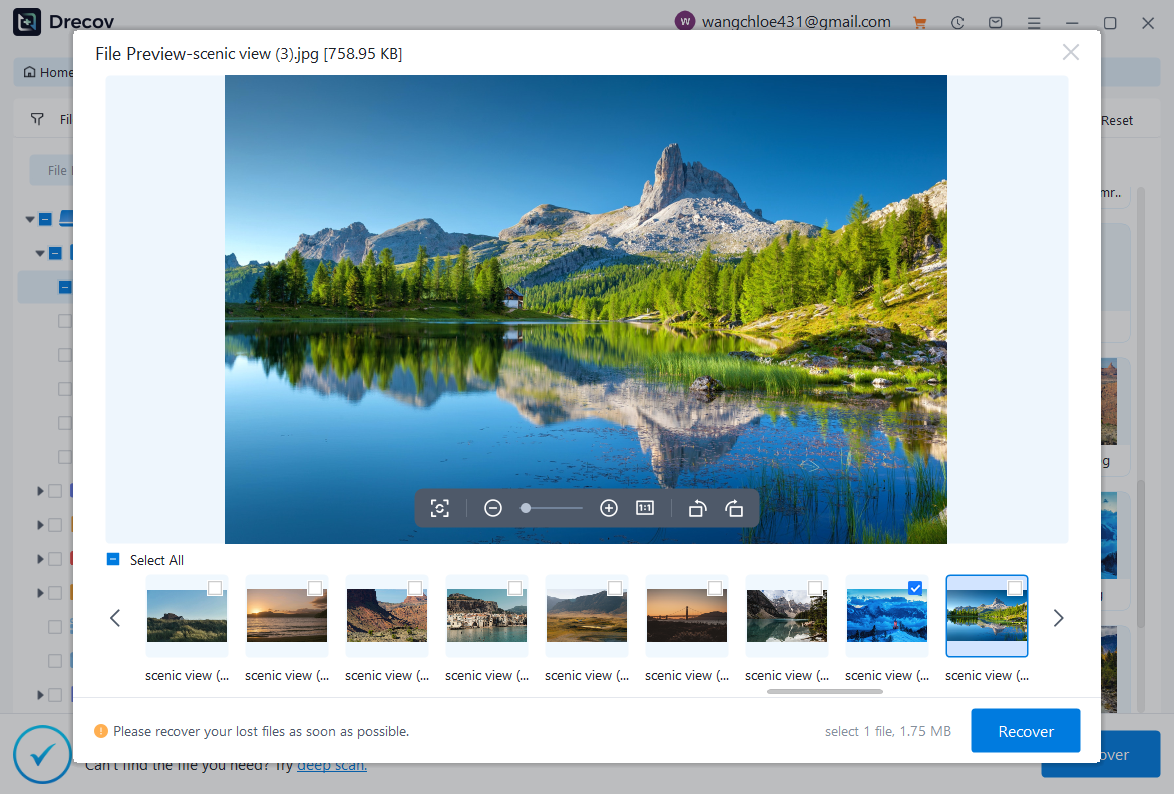
Task: Click the fit-to-window preview icon
Action: coord(439,508)
